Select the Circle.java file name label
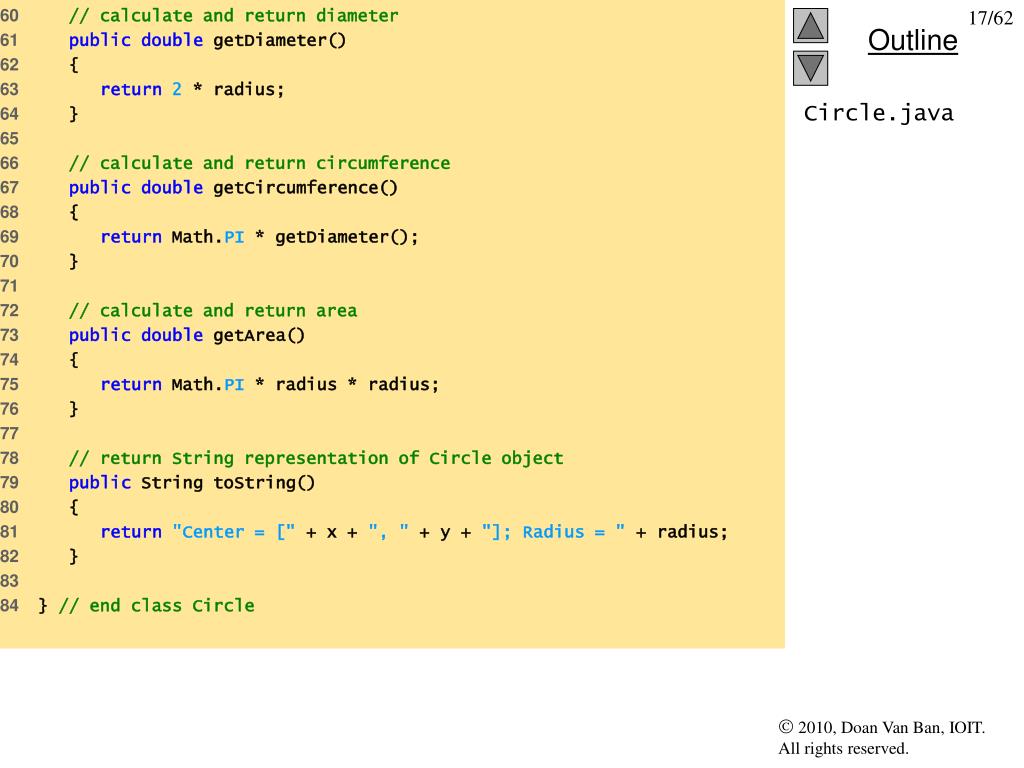 pyautogui.click(x=878, y=113)
